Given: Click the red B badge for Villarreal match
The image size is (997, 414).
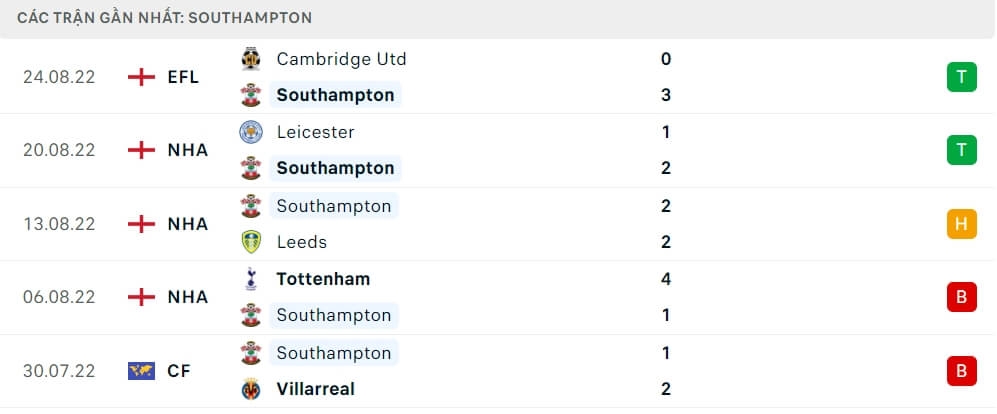Looking at the screenshot, I should (961, 371).
